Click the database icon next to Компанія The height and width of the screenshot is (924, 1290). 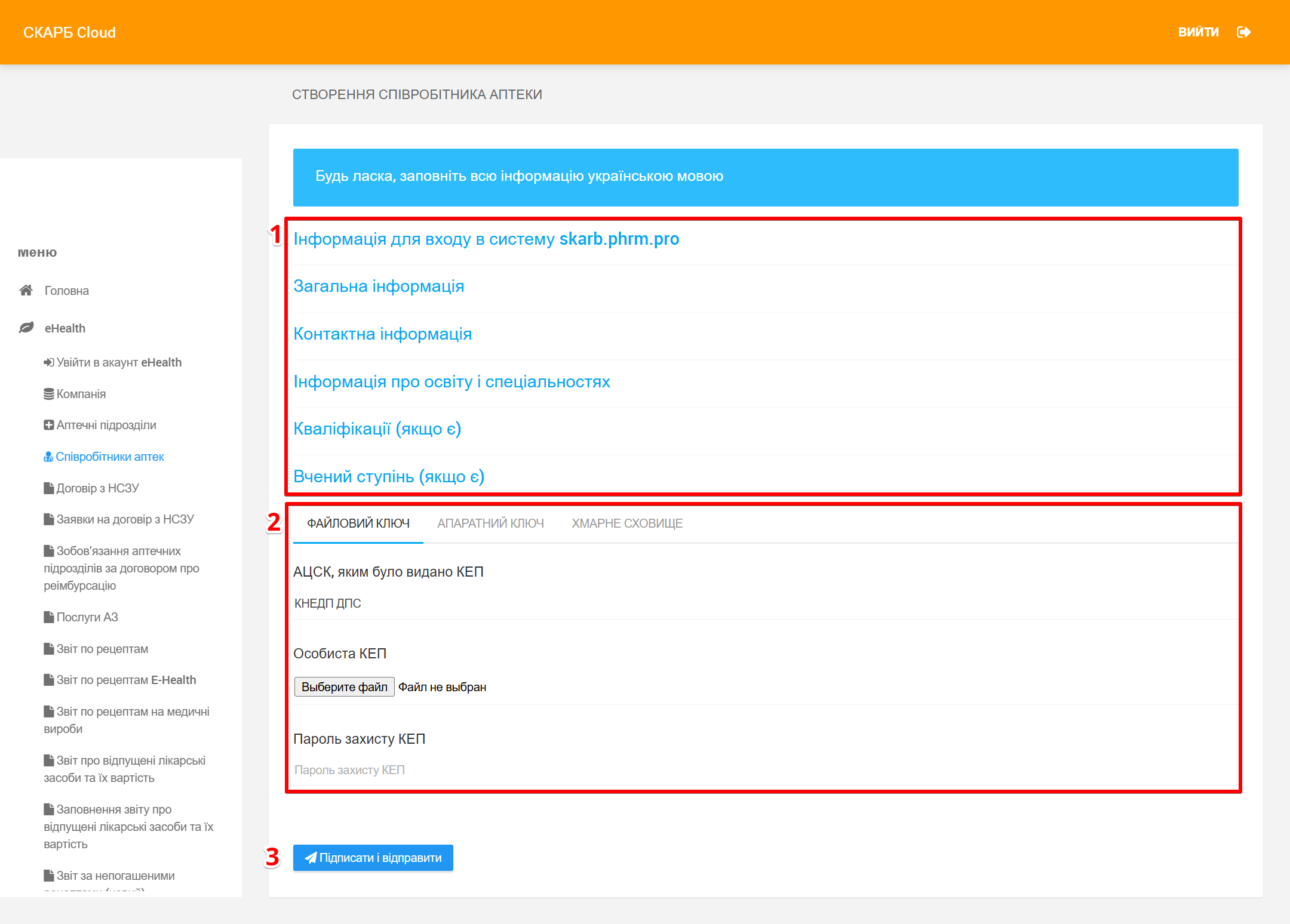pyautogui.click(x=48, y=394)
